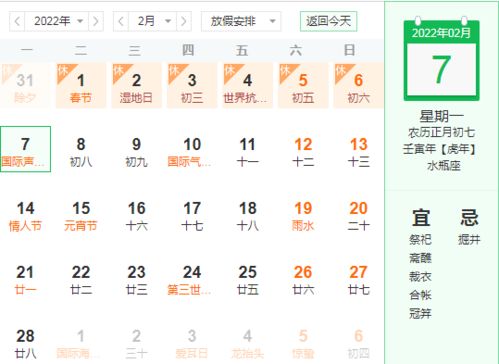
Task: Pick Saturday February 5 初五
Action: point(303,86)
